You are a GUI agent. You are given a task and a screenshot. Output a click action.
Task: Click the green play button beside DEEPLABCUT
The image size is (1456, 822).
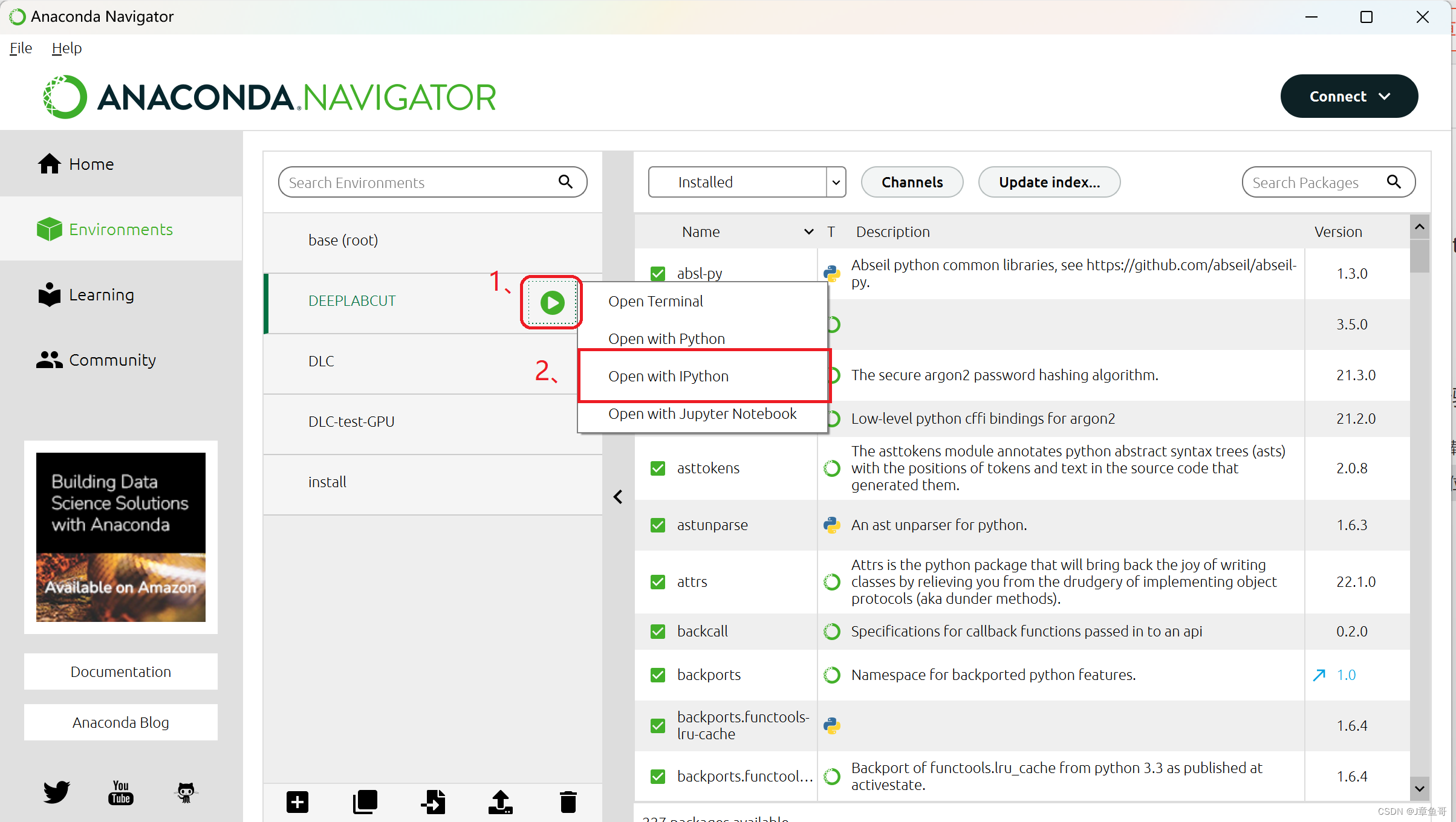[552, 302]
